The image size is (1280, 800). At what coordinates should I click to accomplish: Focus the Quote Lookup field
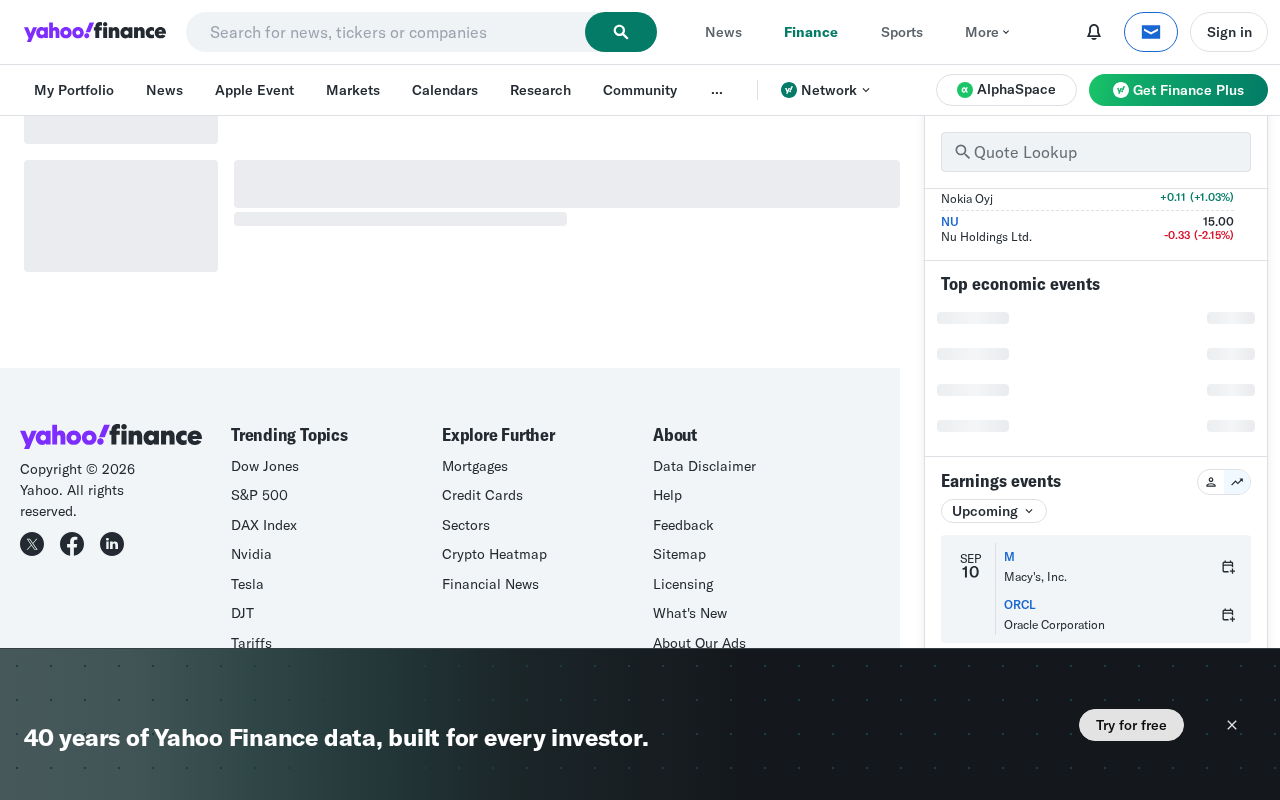click(x=1096, y=152)
